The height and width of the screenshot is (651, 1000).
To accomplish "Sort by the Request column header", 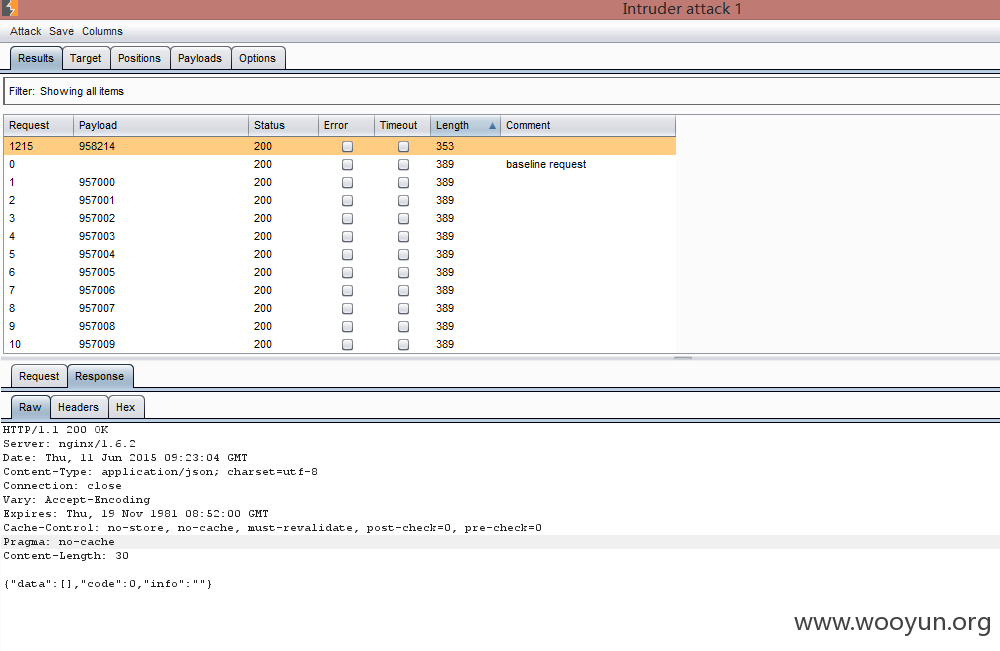I will (x=38, y=126).
